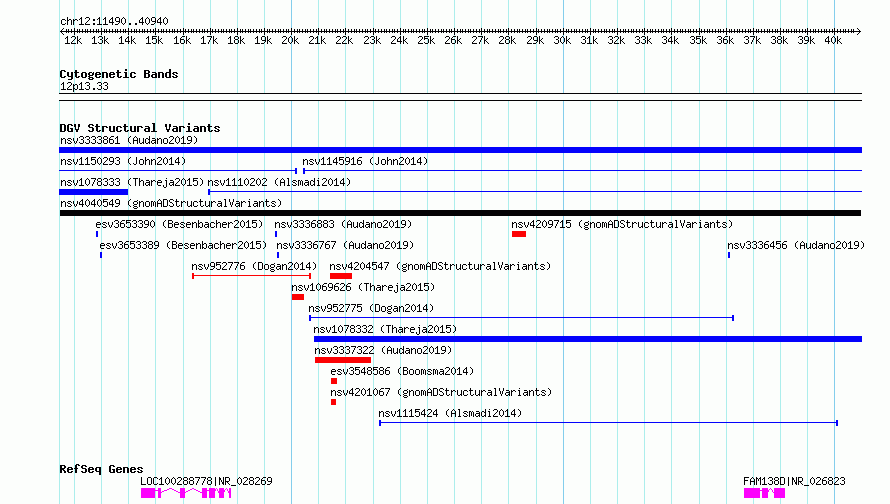Click nsv1078333 (Thareja2015) label

point(132,182)
